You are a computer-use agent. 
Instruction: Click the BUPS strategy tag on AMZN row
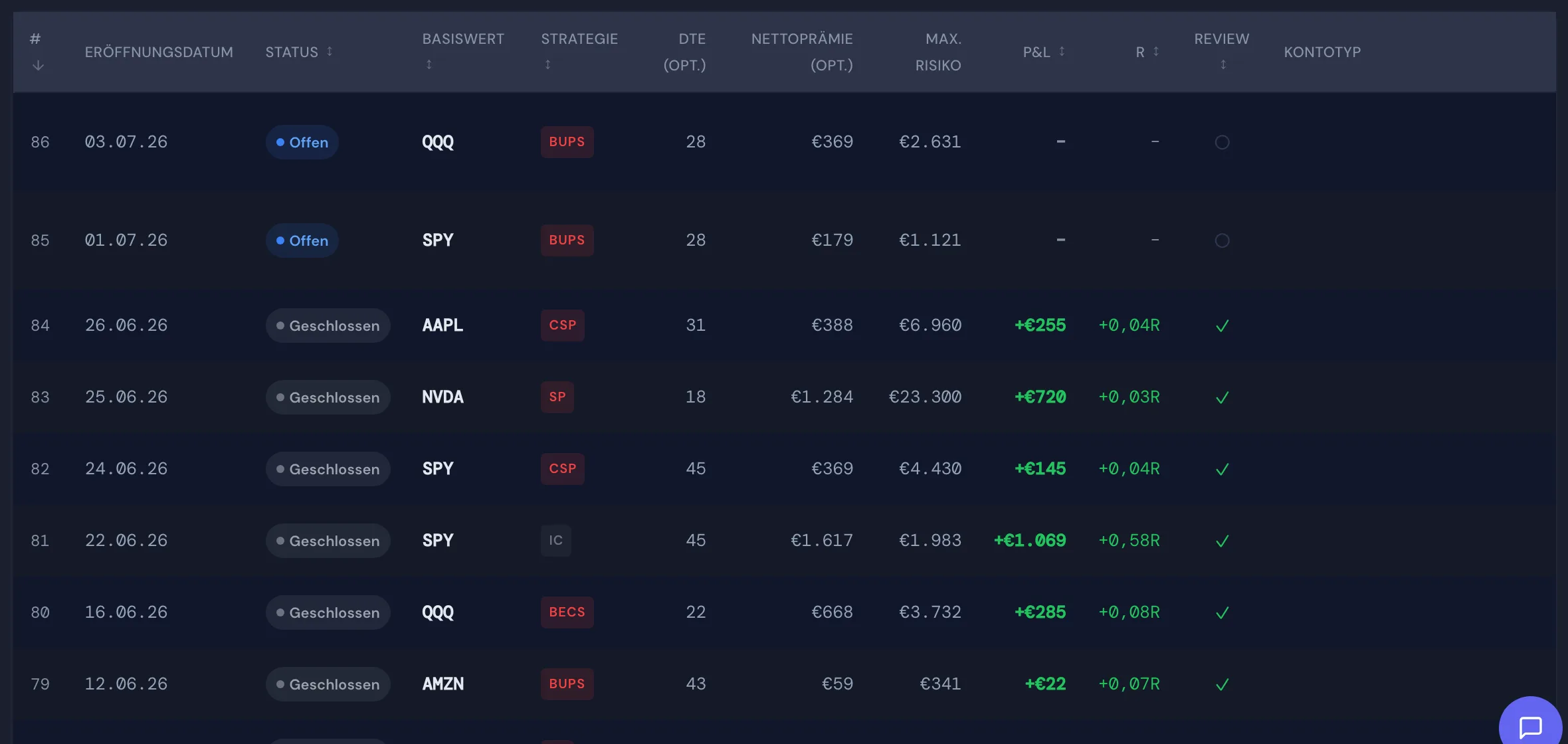pos(567,684)
